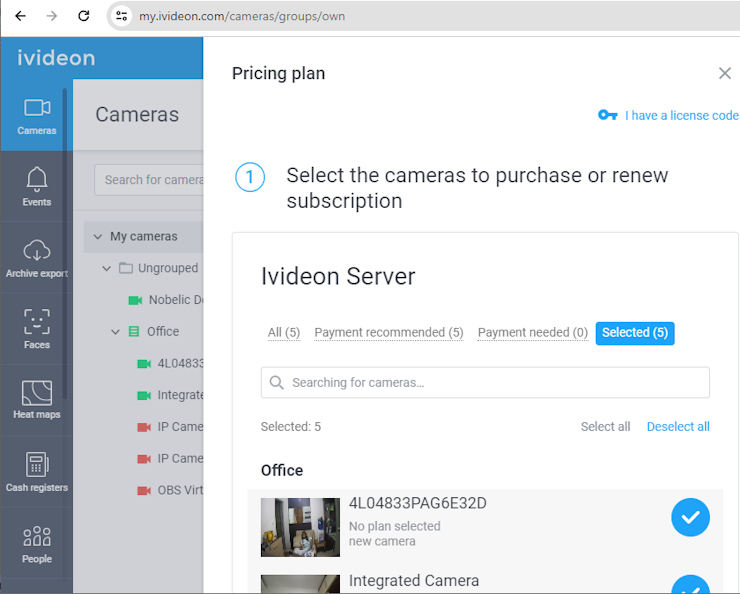Select the Nobelic camera in tree
The image size is (740, 594).
point(176,300)
